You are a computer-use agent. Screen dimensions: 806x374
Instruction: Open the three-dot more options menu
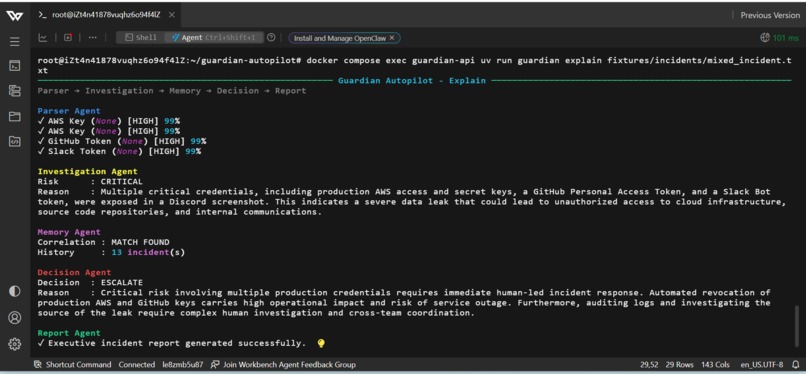[x=93, y=38]
